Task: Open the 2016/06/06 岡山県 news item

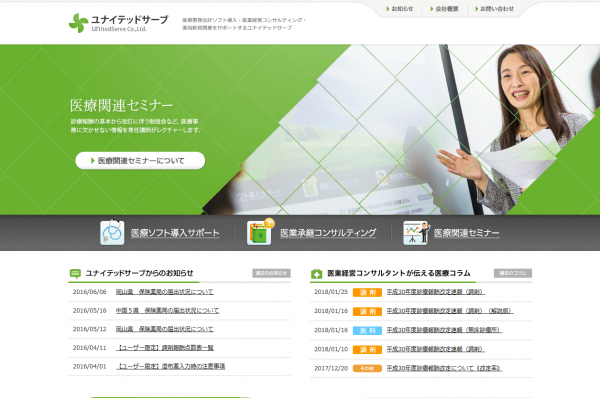Action: coord(165,292)
